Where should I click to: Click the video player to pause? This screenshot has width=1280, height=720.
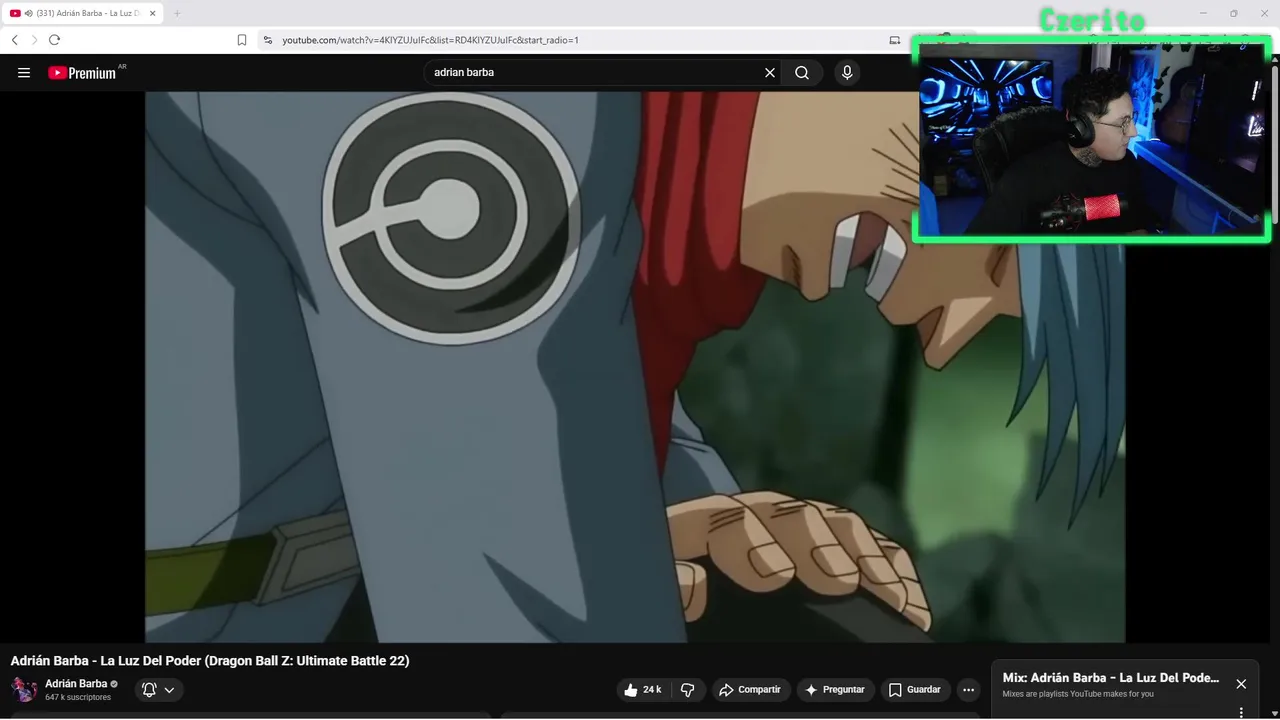pos(635,367)
